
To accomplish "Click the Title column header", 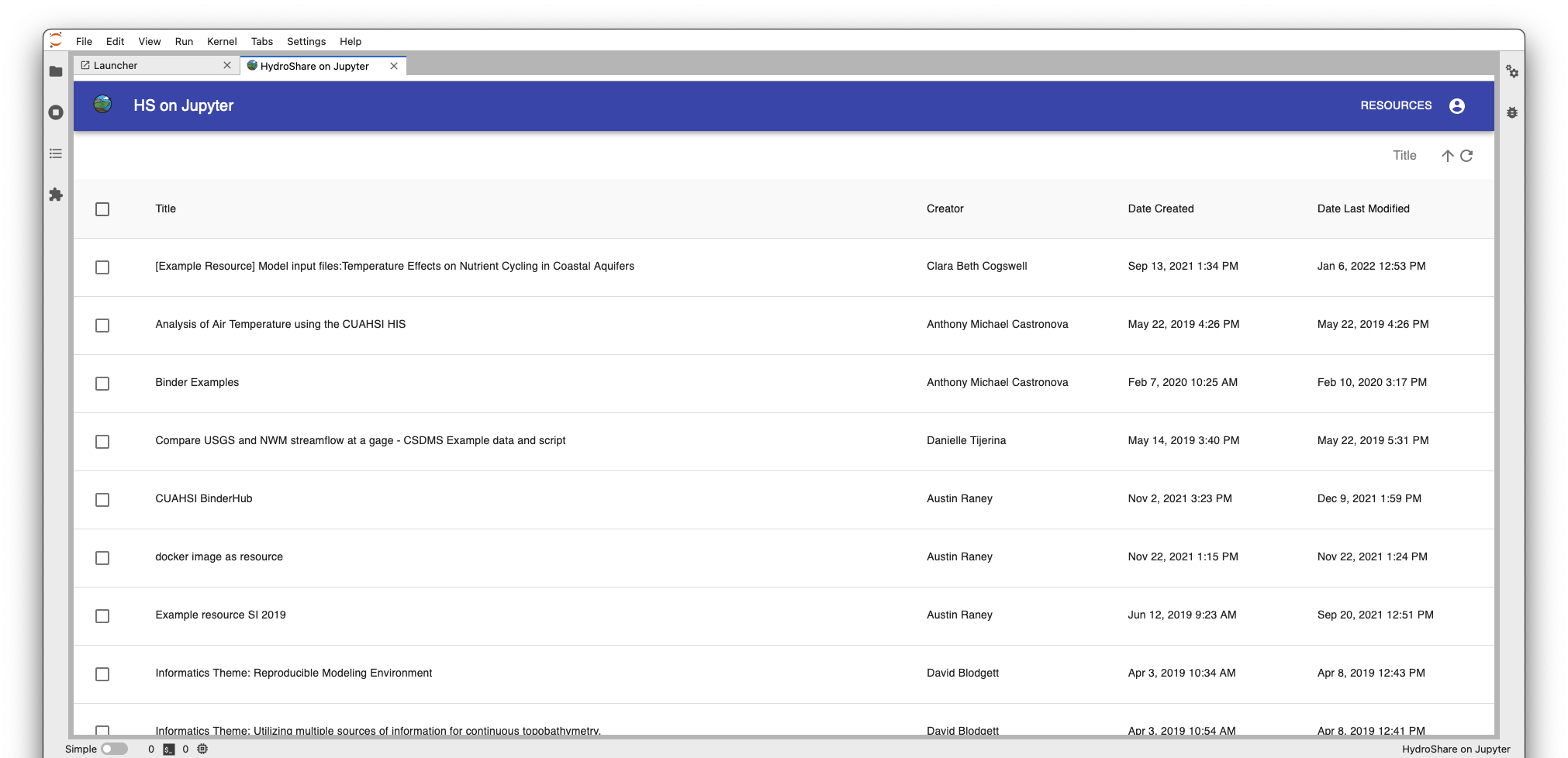I will (x=165, y=208).
